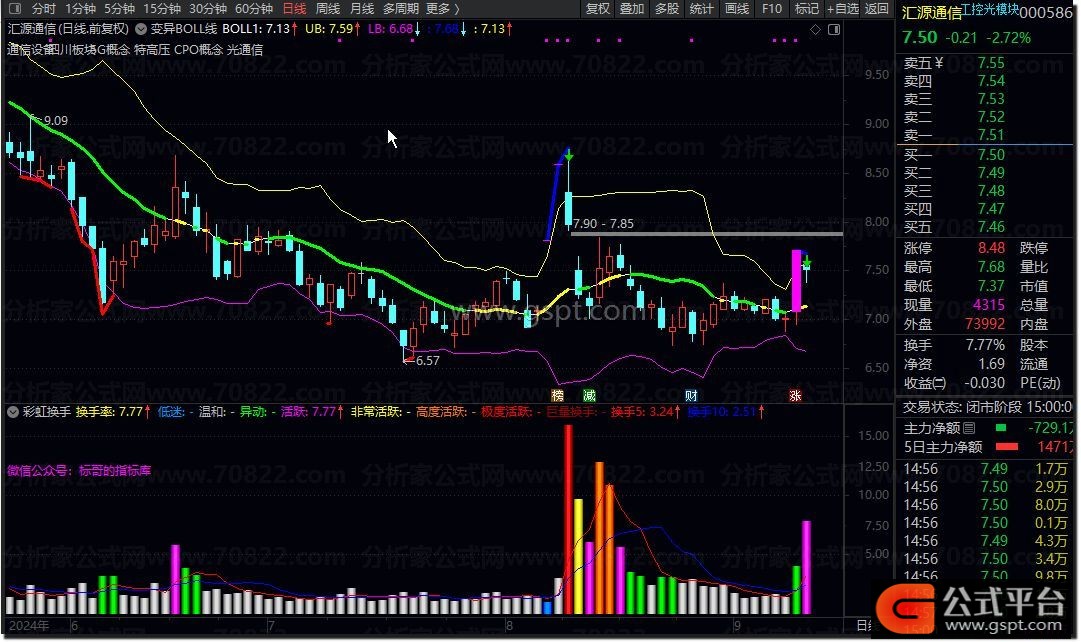The width and height of the screenshot is (1081, 642).
Task: Click the 财 event marker on chart
Action: click(691, 395)
